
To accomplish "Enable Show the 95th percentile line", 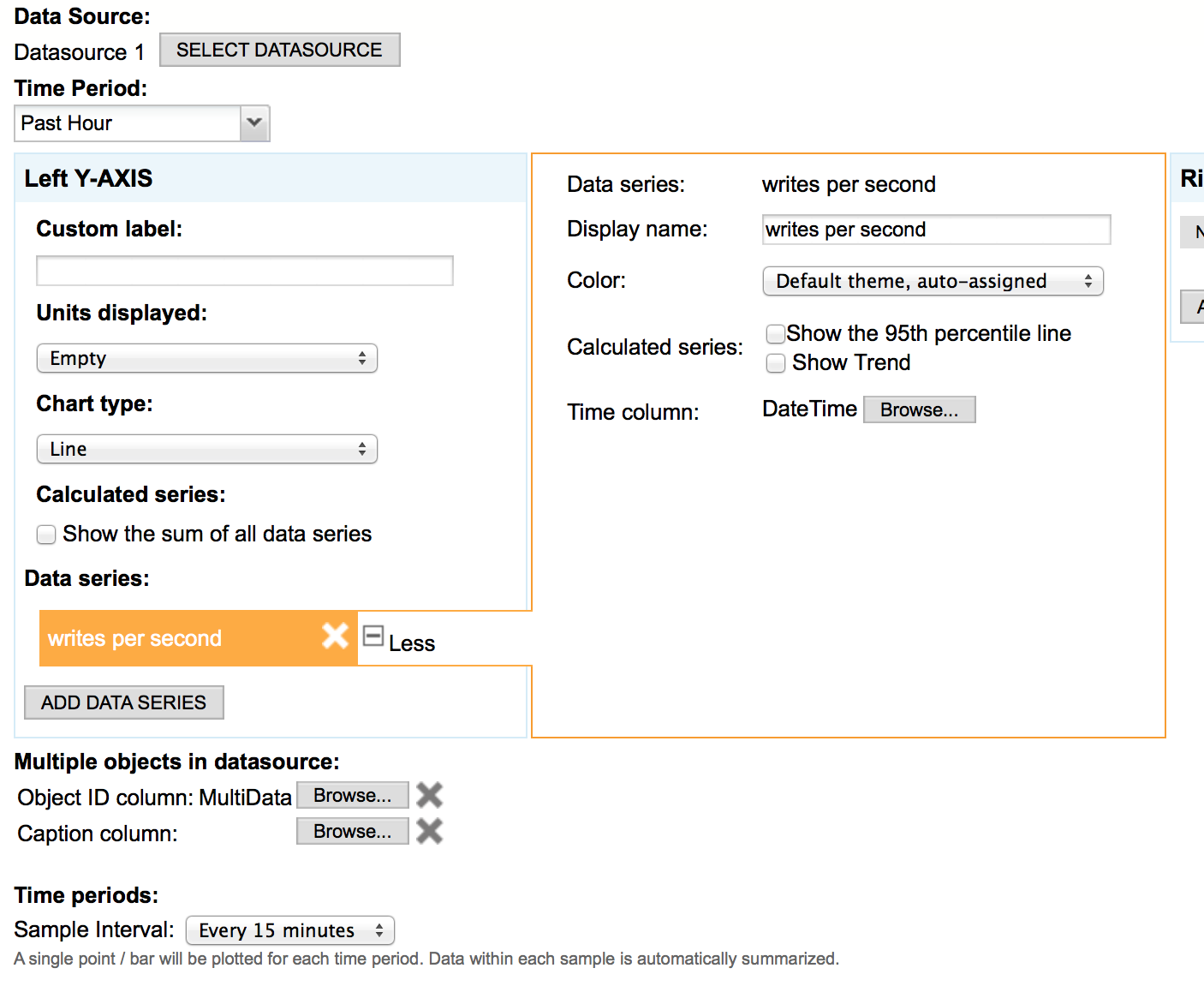I will click(776, 334).
